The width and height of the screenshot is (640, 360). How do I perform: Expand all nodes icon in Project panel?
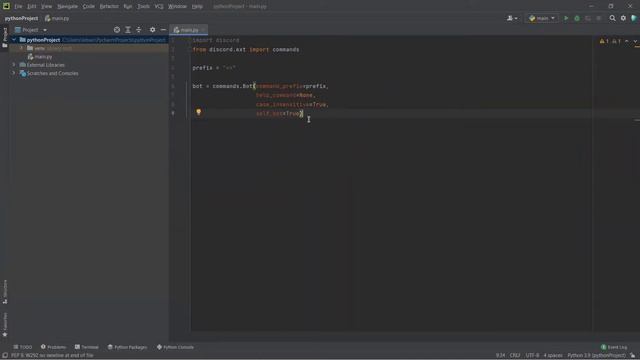[x=128, y=30]
